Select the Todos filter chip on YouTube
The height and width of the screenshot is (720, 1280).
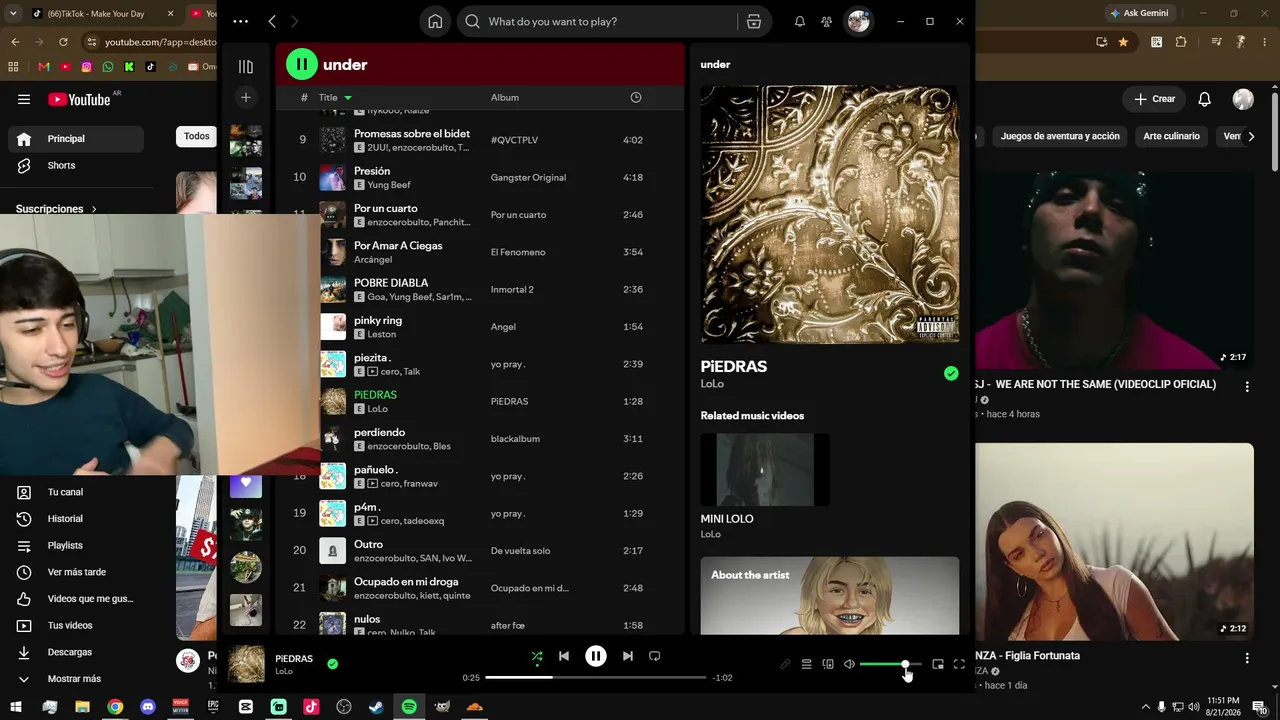197,136
